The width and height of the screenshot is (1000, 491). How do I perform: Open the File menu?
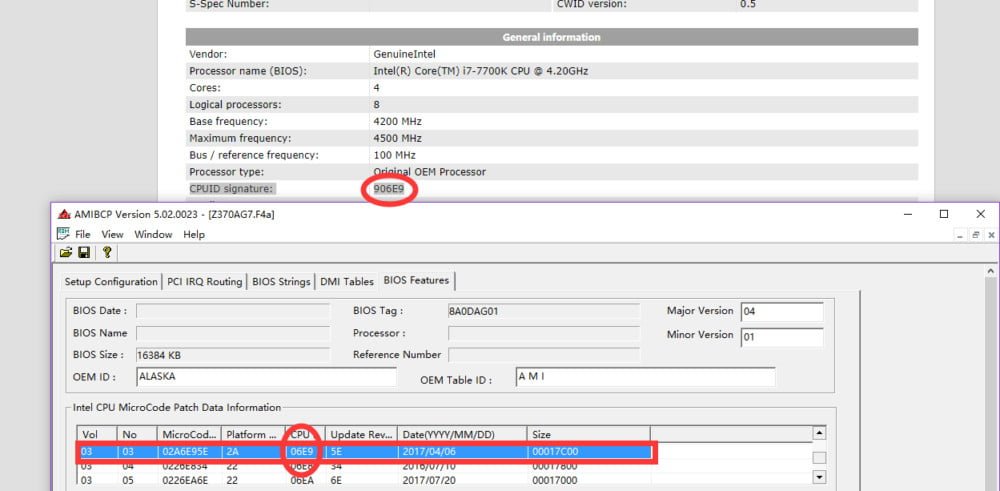(83, 234)
